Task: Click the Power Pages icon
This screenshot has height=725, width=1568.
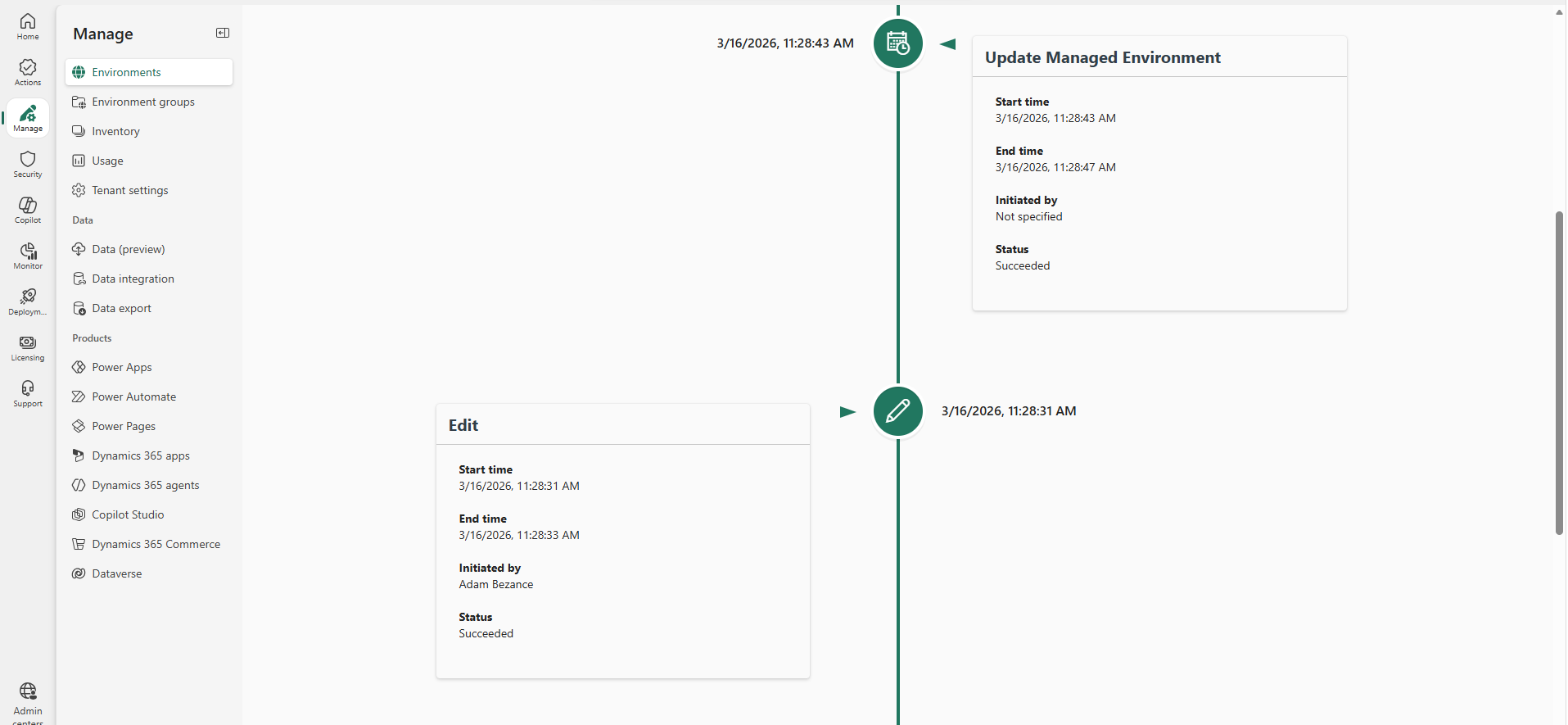Action: 79,426
